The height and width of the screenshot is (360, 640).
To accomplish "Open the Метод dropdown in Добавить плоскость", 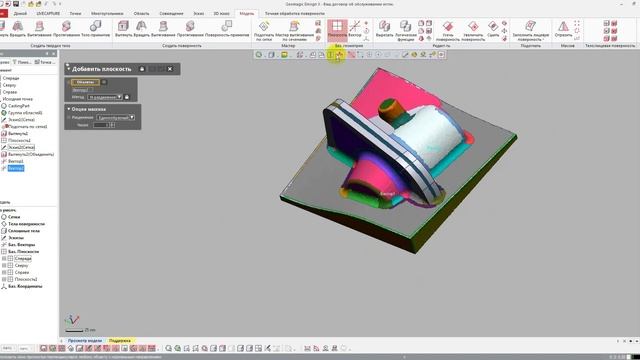I will tap(105, 97).
